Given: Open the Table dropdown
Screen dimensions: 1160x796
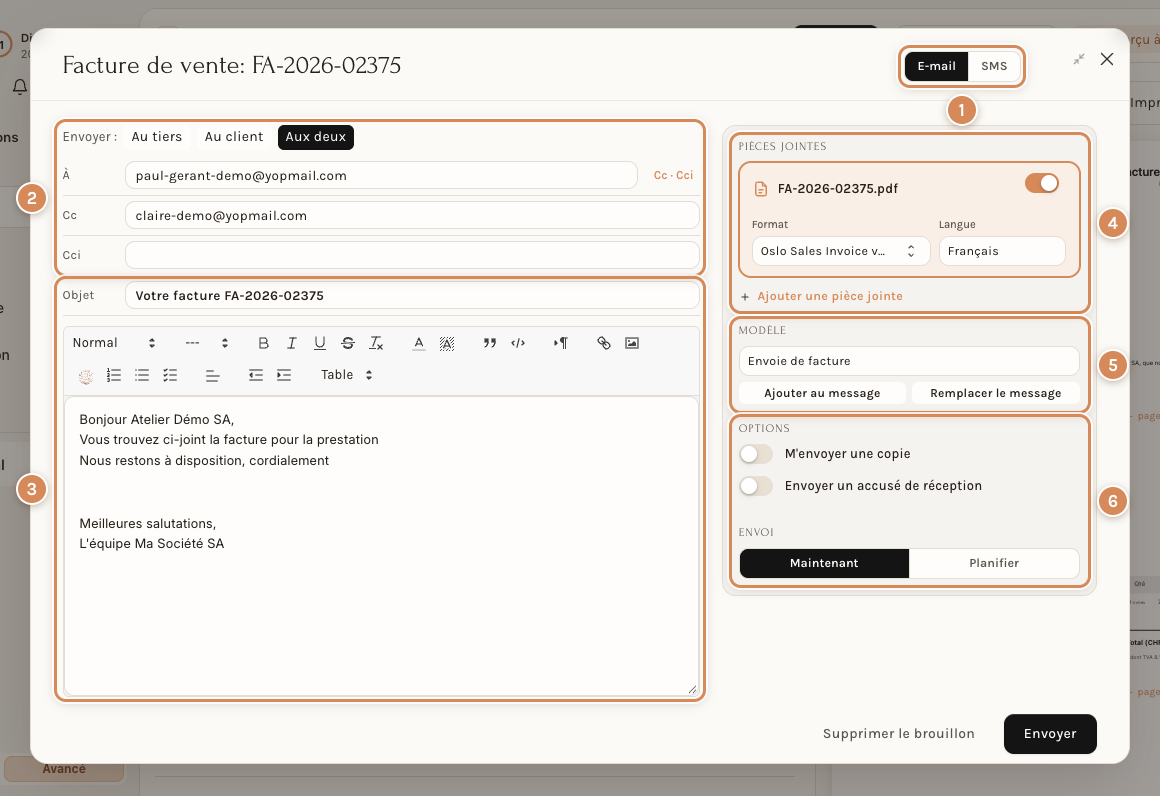Looking at the screenshot, I should pyautogui.click(x=346, y=375).
